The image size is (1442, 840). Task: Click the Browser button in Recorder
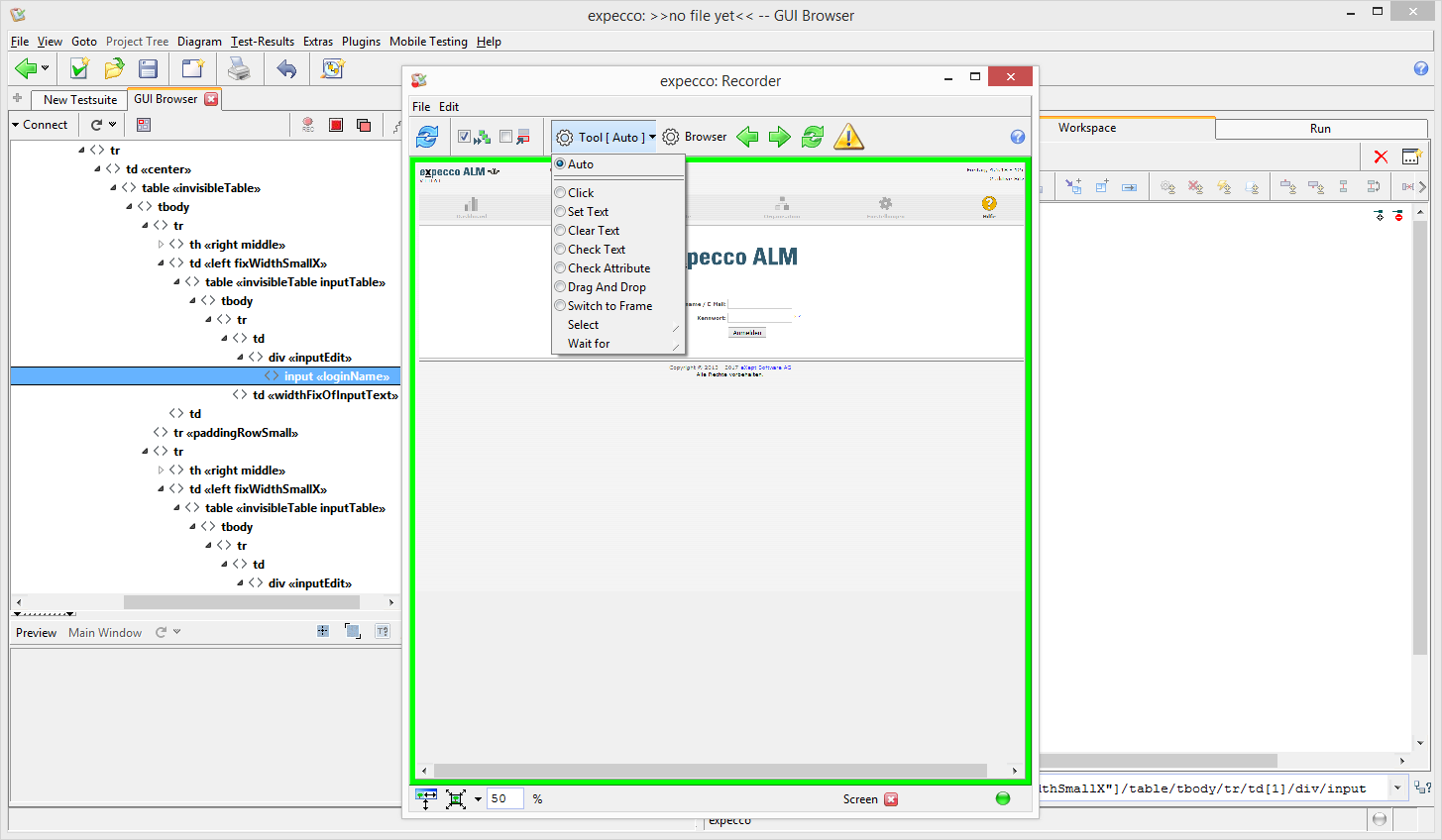tap(695, 137)
